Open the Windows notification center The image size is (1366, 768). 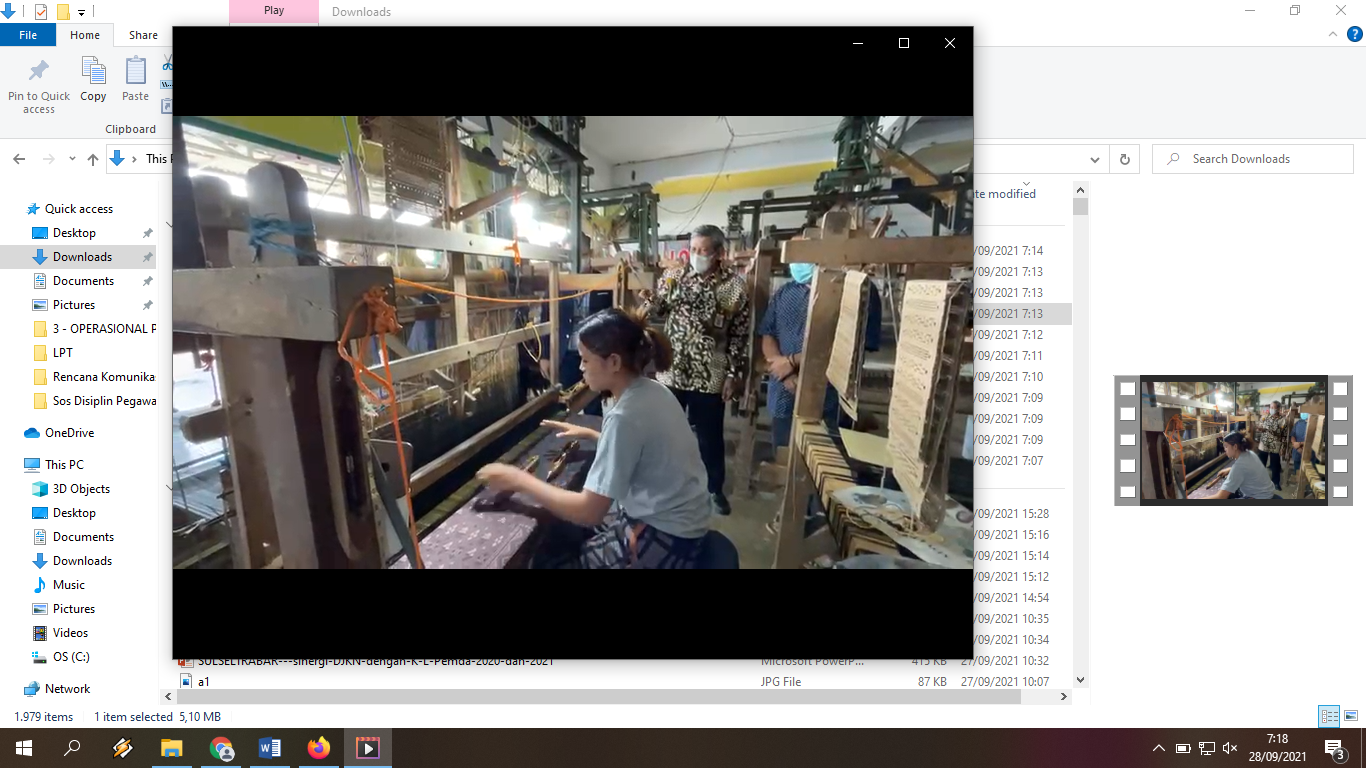(1333, 748)
